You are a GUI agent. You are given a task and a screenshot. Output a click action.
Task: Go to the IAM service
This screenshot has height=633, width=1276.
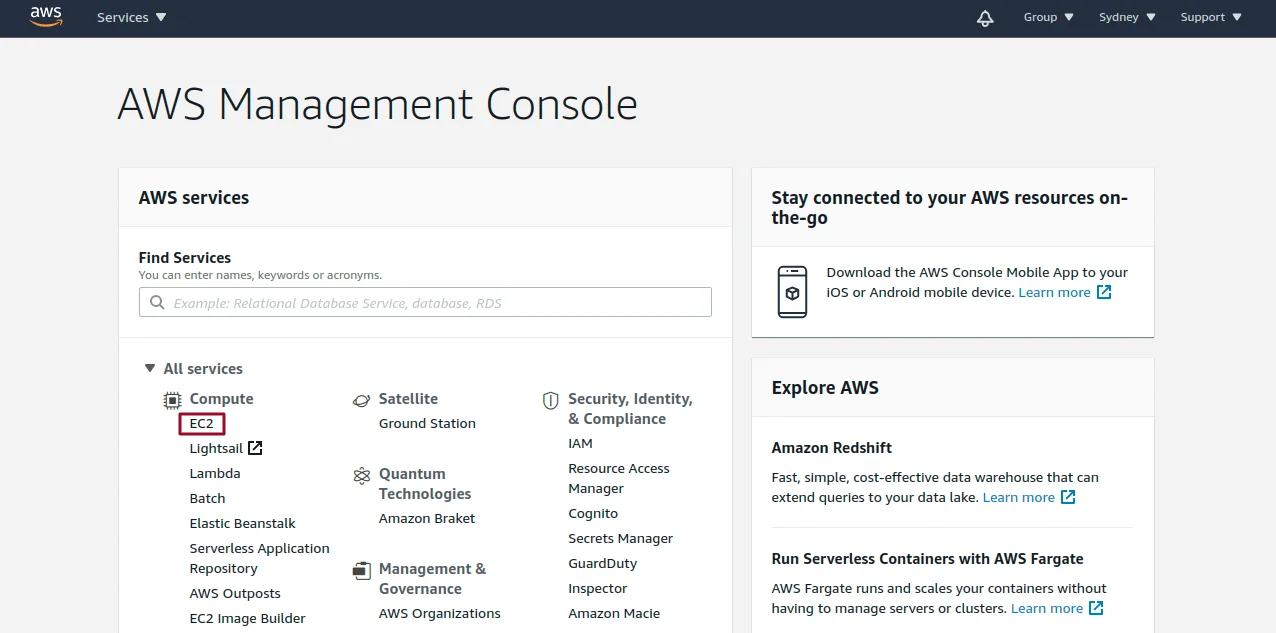point(580,443)
